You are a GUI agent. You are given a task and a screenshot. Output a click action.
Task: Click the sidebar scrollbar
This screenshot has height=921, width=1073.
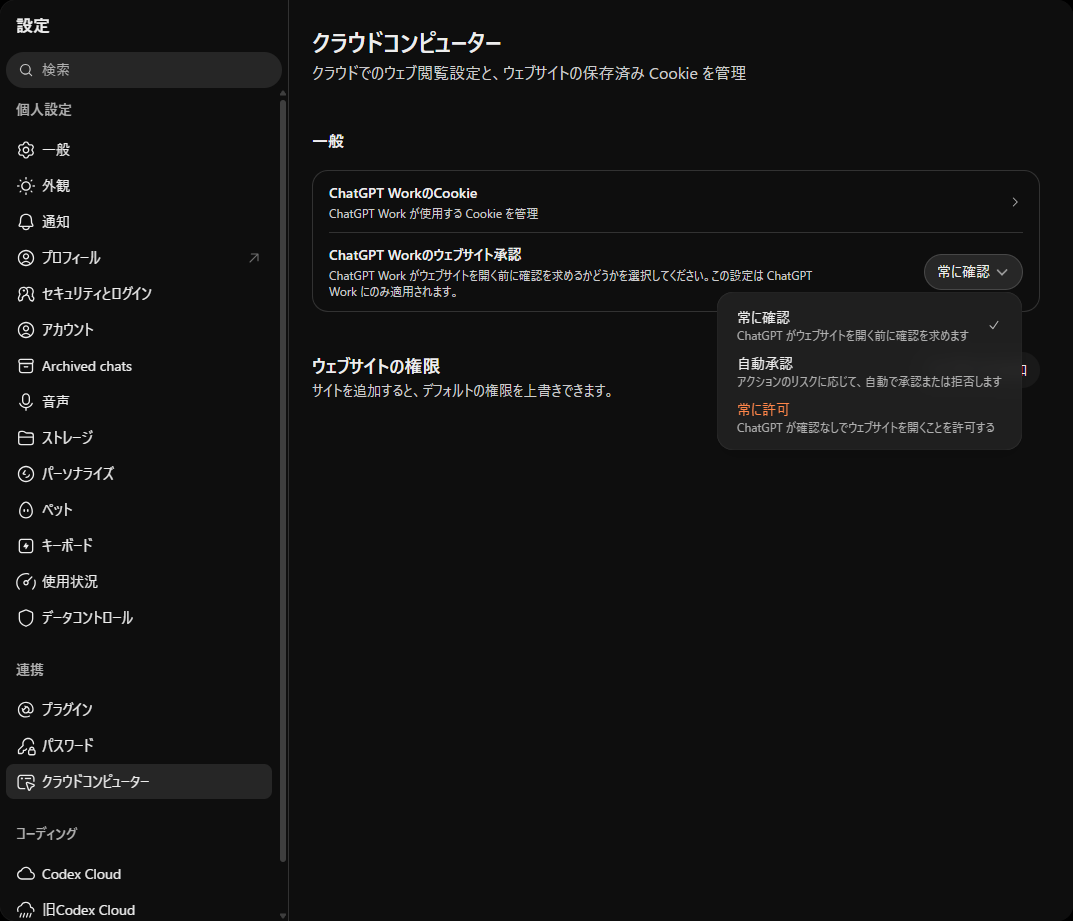click(283, 479)
